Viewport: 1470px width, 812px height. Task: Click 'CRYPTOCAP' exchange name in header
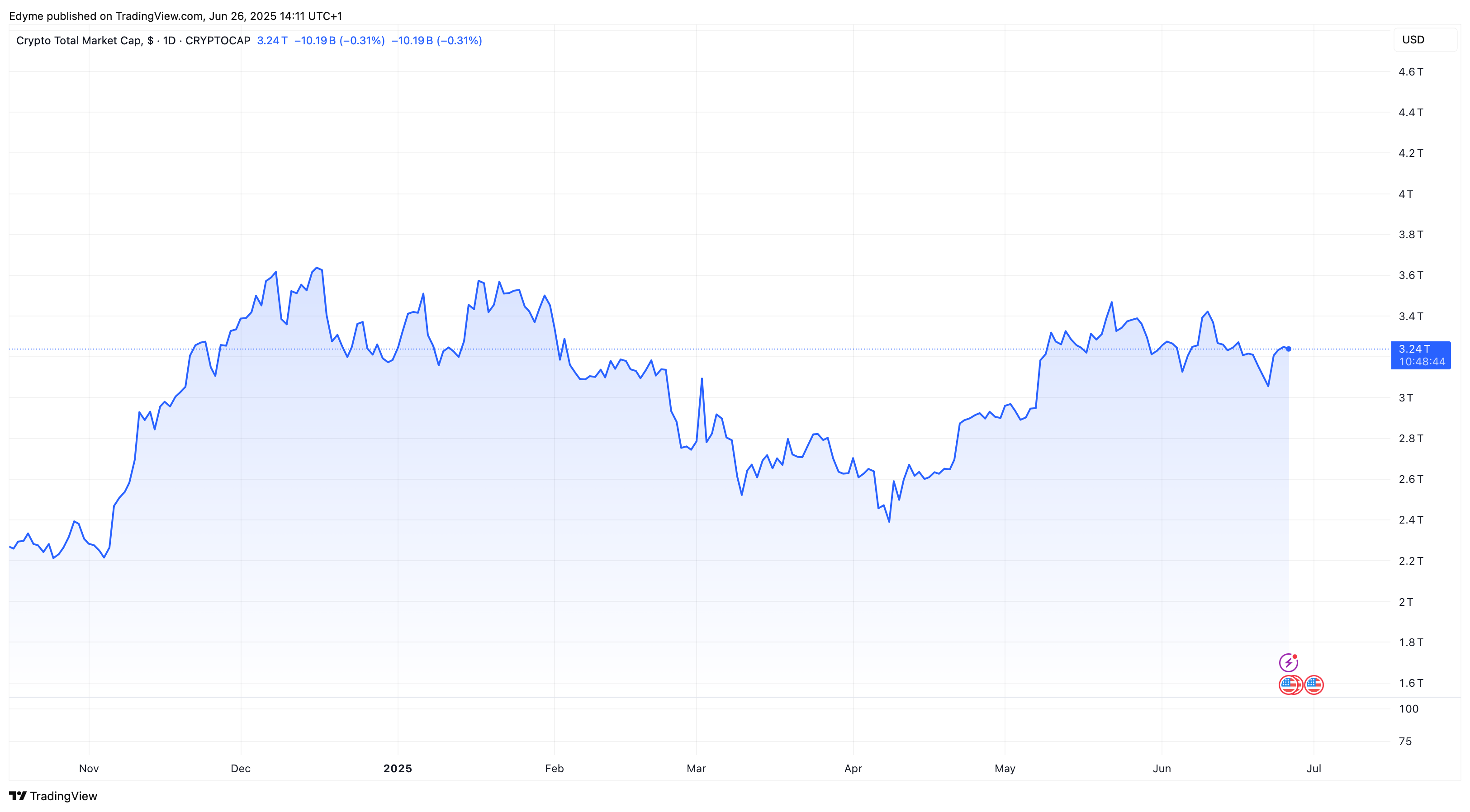click(218, 41)
